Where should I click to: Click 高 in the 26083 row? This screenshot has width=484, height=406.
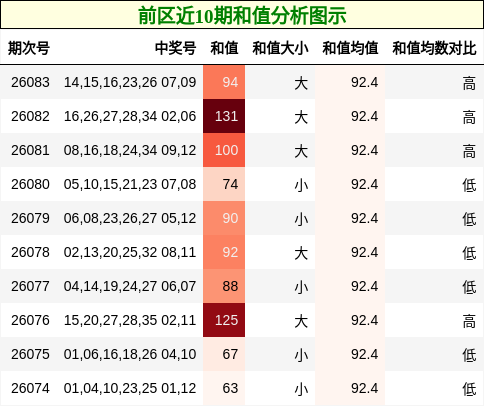[x=469, y=83]
